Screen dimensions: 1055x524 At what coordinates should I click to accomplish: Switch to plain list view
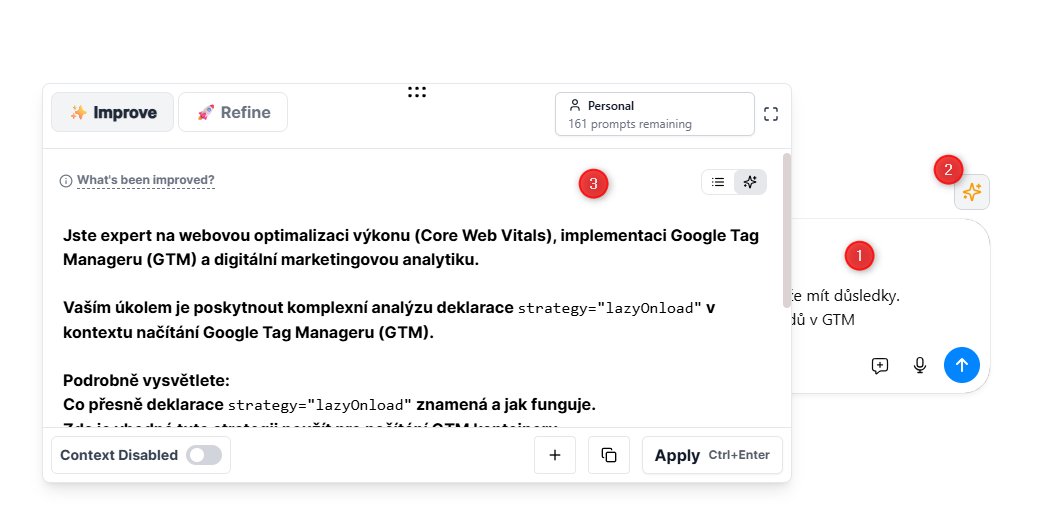click(718, 181)
